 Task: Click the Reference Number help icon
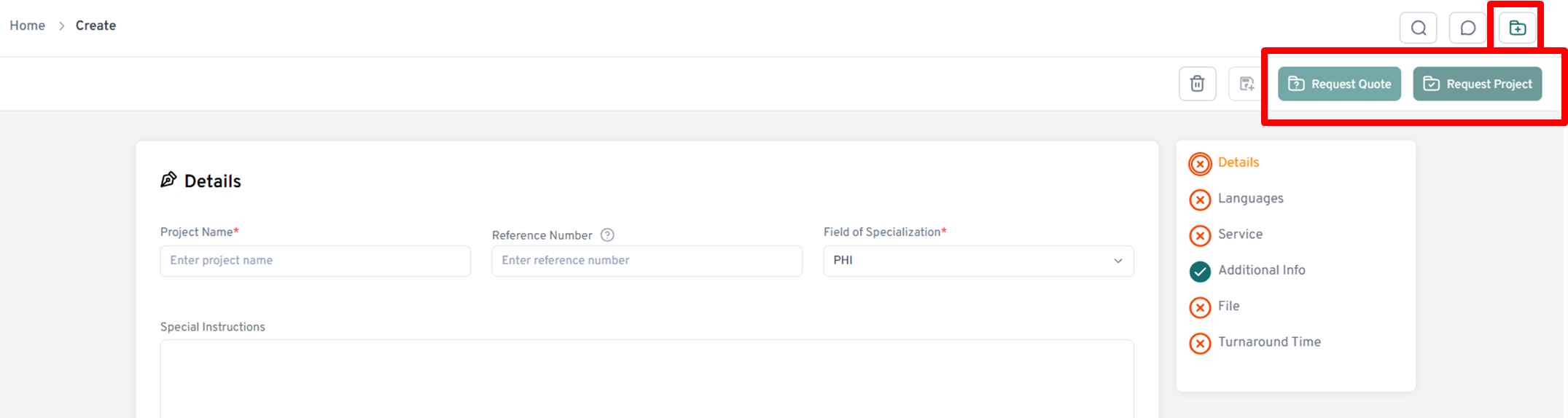click(x=607, y=235)
